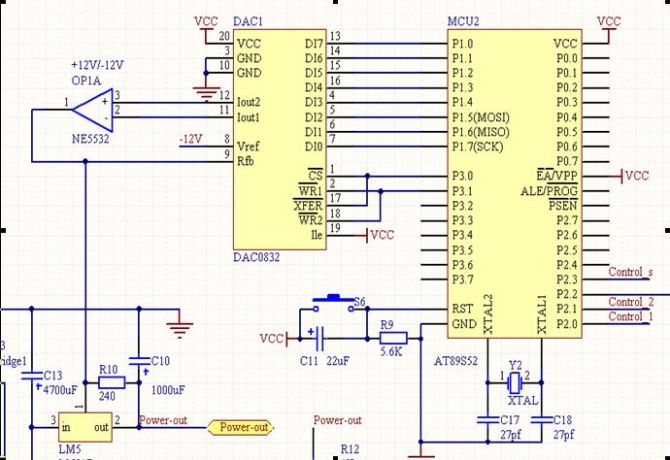
Task: Click the ground symbol below DAC1 GND pins
Action: (206, 94)
